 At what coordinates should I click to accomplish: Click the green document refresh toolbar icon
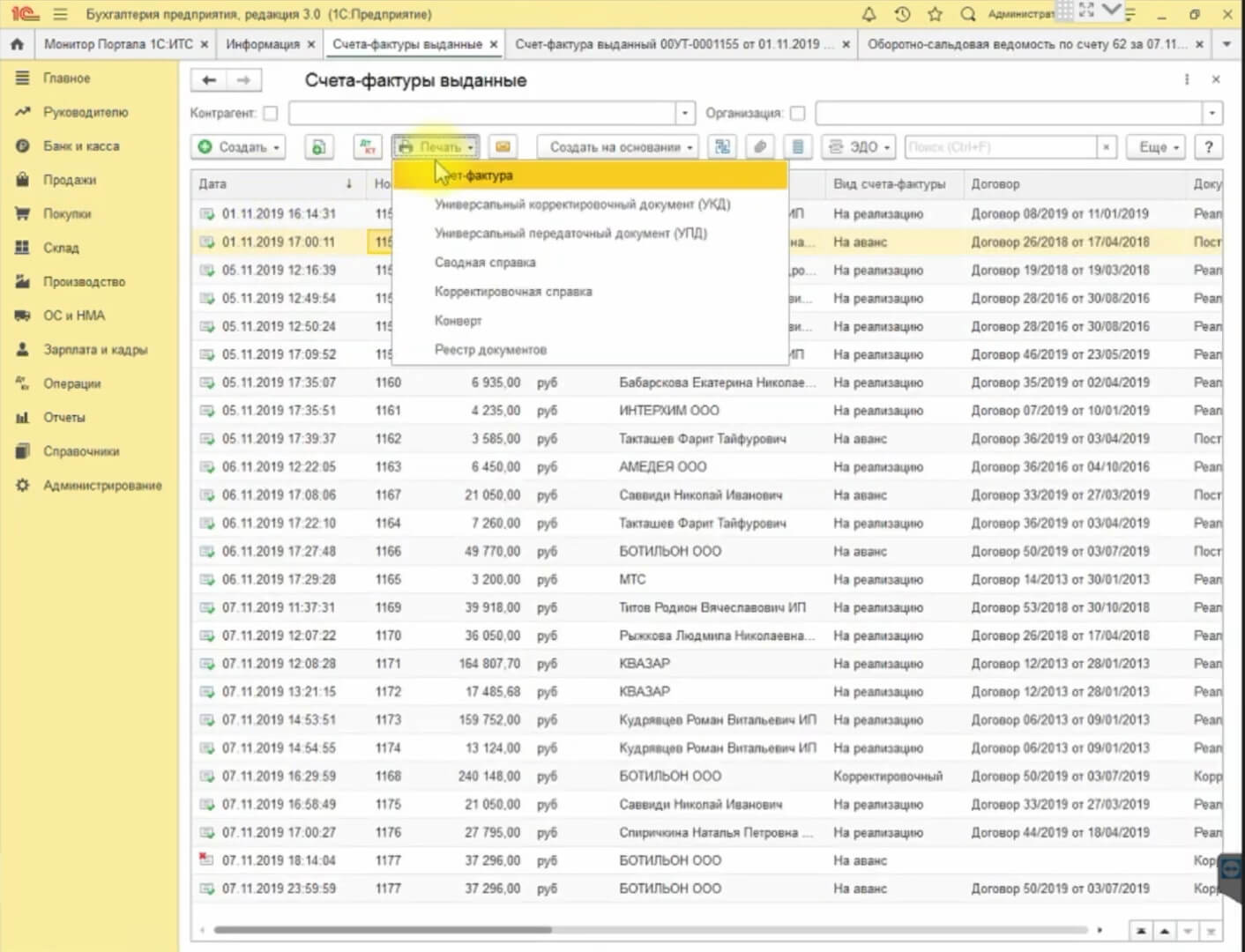[318, 147]
